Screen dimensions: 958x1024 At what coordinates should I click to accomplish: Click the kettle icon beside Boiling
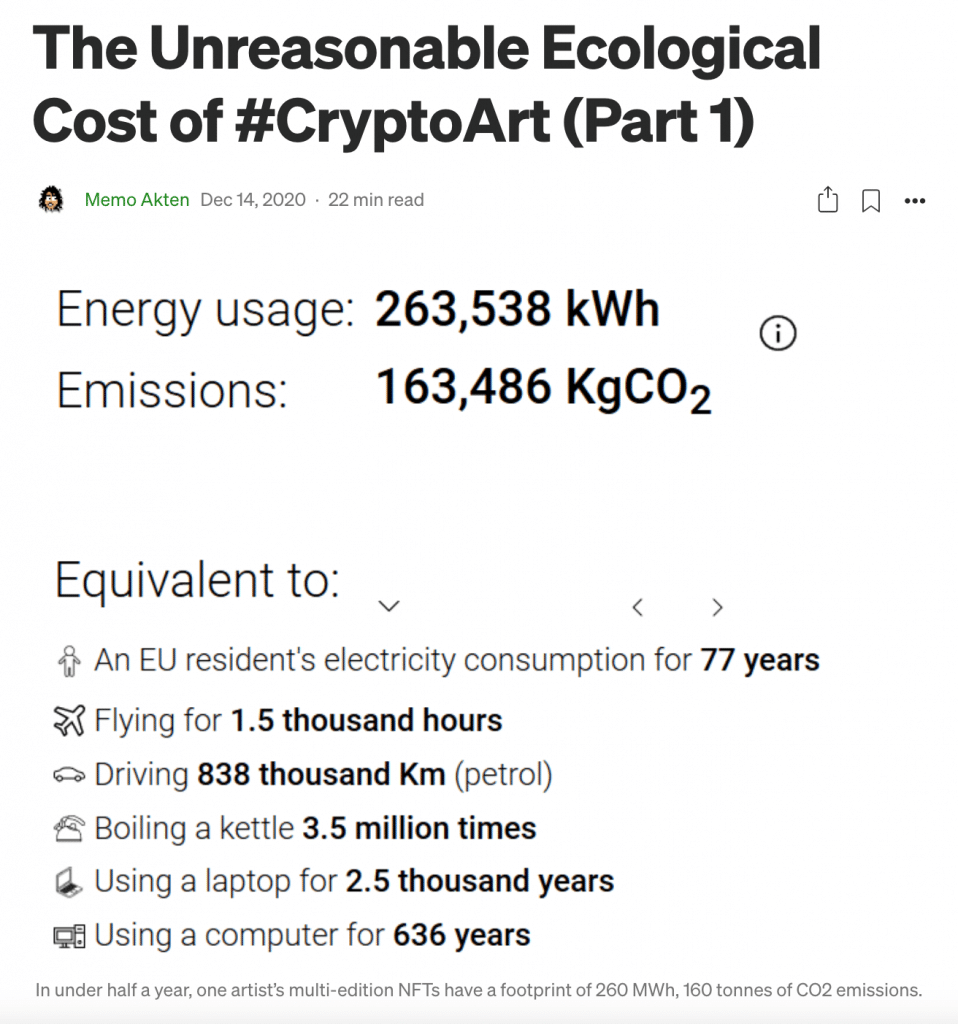click(x=69, y=829)
